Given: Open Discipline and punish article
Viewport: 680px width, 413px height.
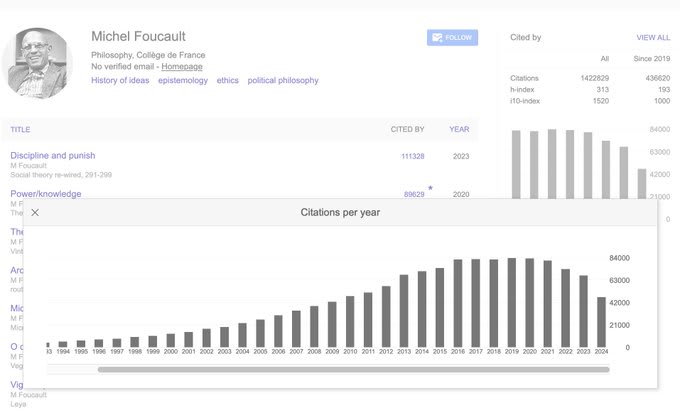Looking at the screenshot, I should [x=52, y=155].
